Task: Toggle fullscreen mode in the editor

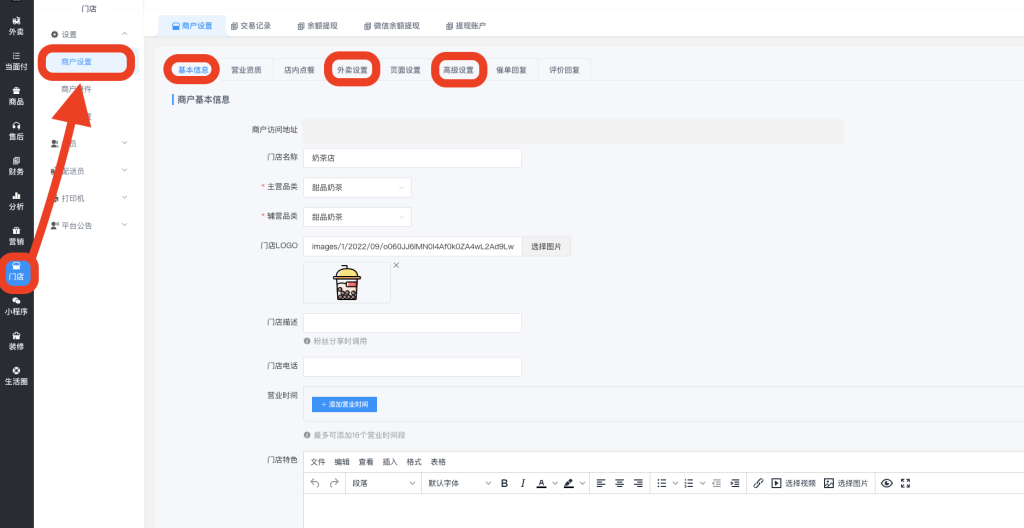Action: (906, 483)
